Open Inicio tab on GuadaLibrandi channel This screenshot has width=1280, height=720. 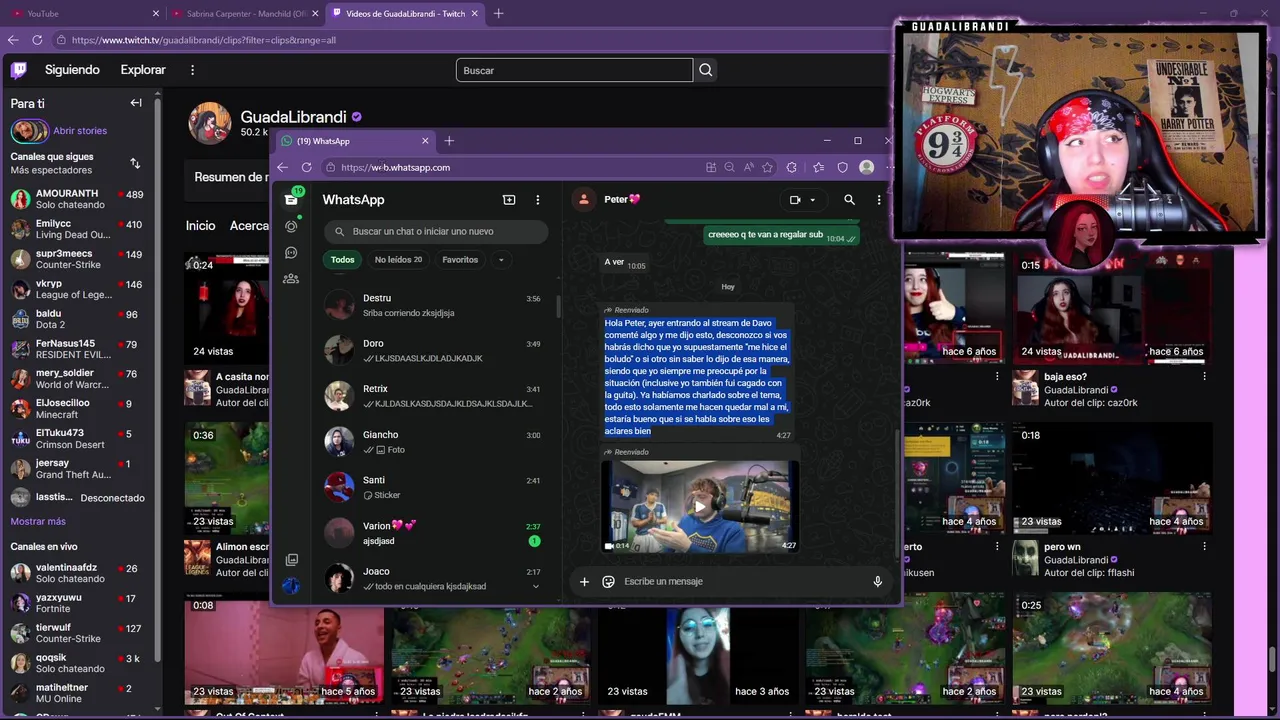coord(200,226)
